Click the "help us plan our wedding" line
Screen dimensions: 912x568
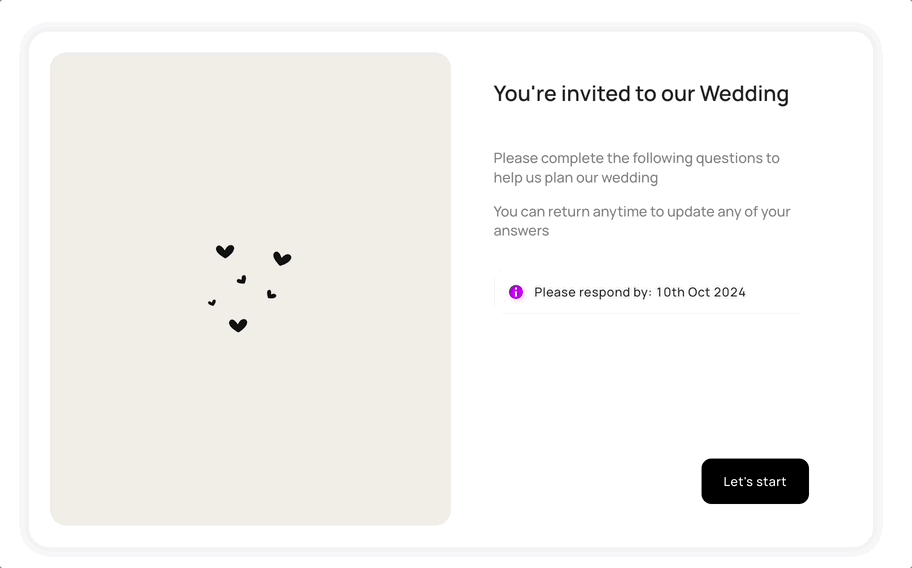[575, 177]
